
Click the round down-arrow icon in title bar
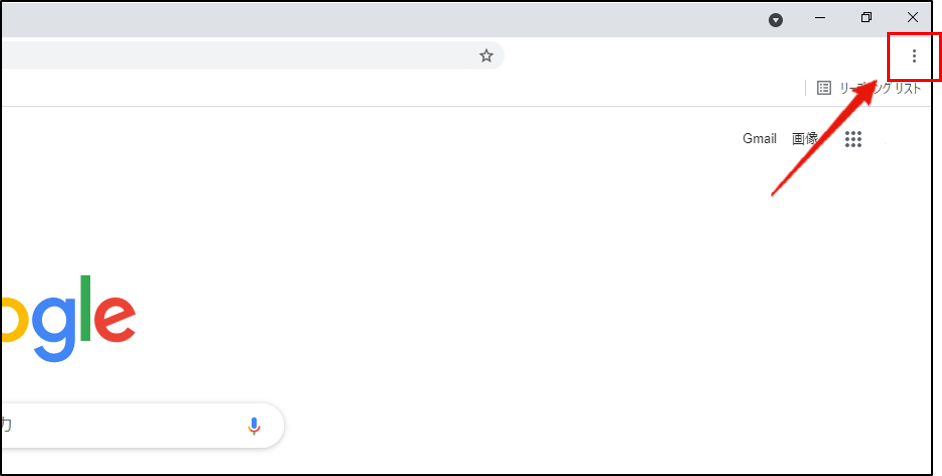pyautogui.click(x=776, y=19)
